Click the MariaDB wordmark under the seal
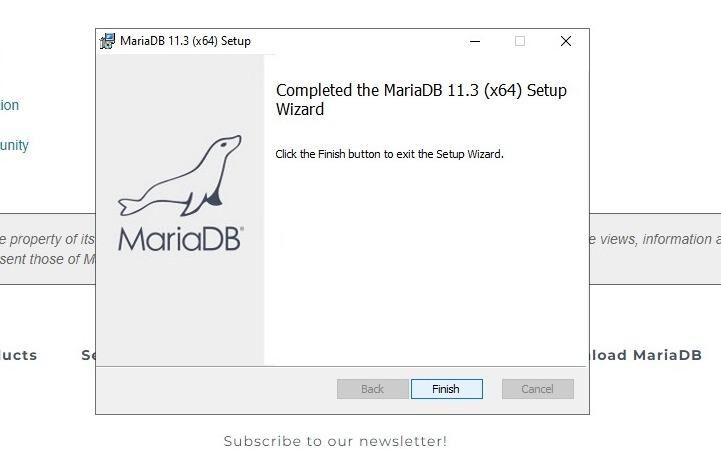 181,239
